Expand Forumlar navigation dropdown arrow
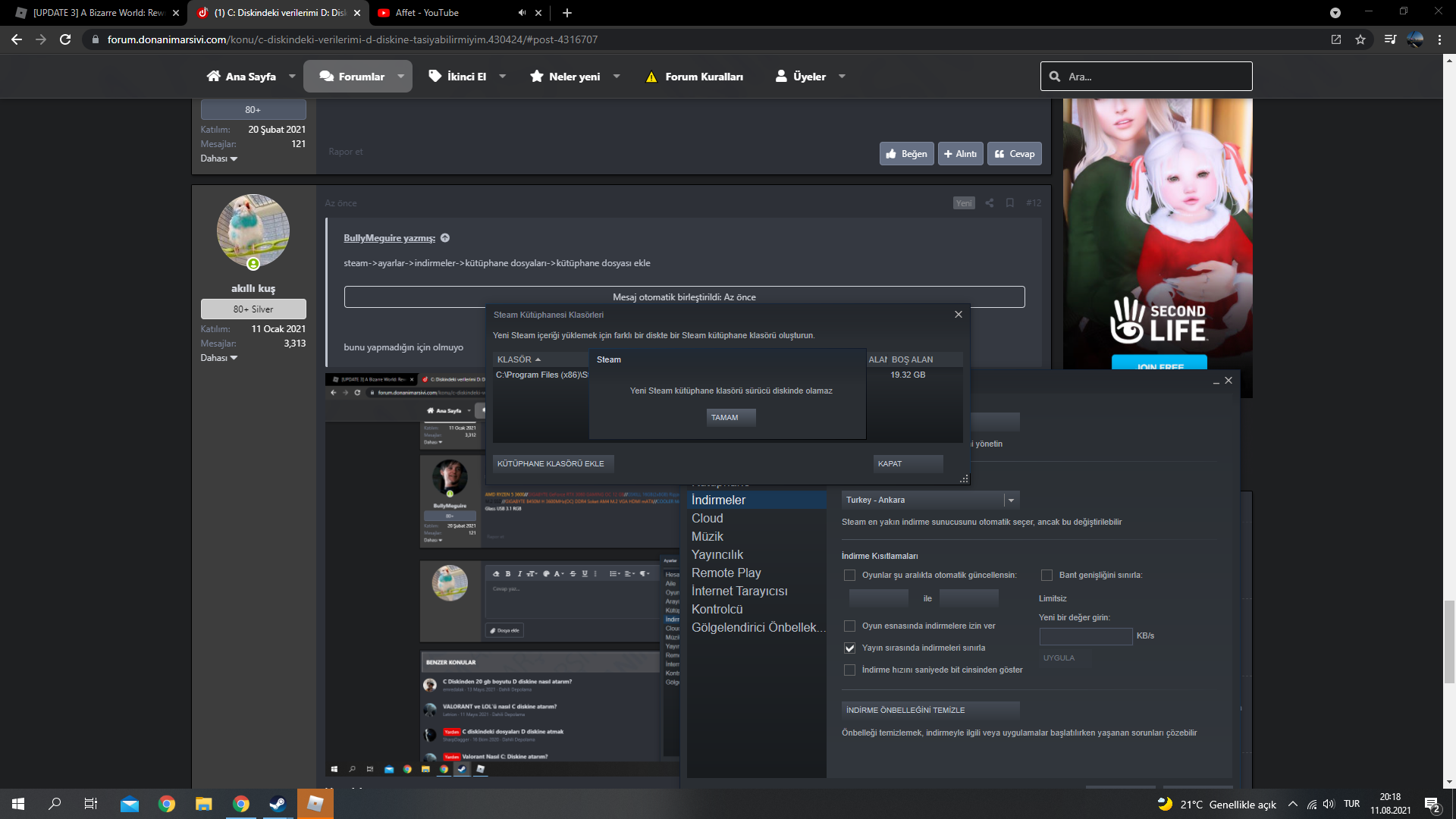 click(400, 77)
